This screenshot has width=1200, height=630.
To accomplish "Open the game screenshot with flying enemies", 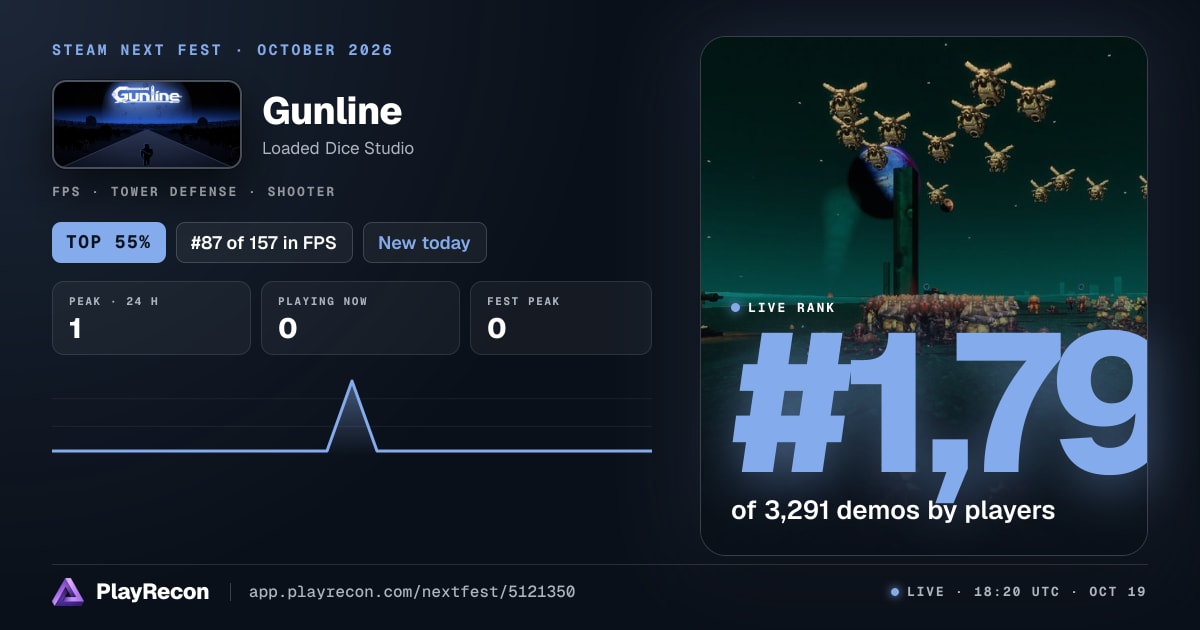I will coord(923,296).
